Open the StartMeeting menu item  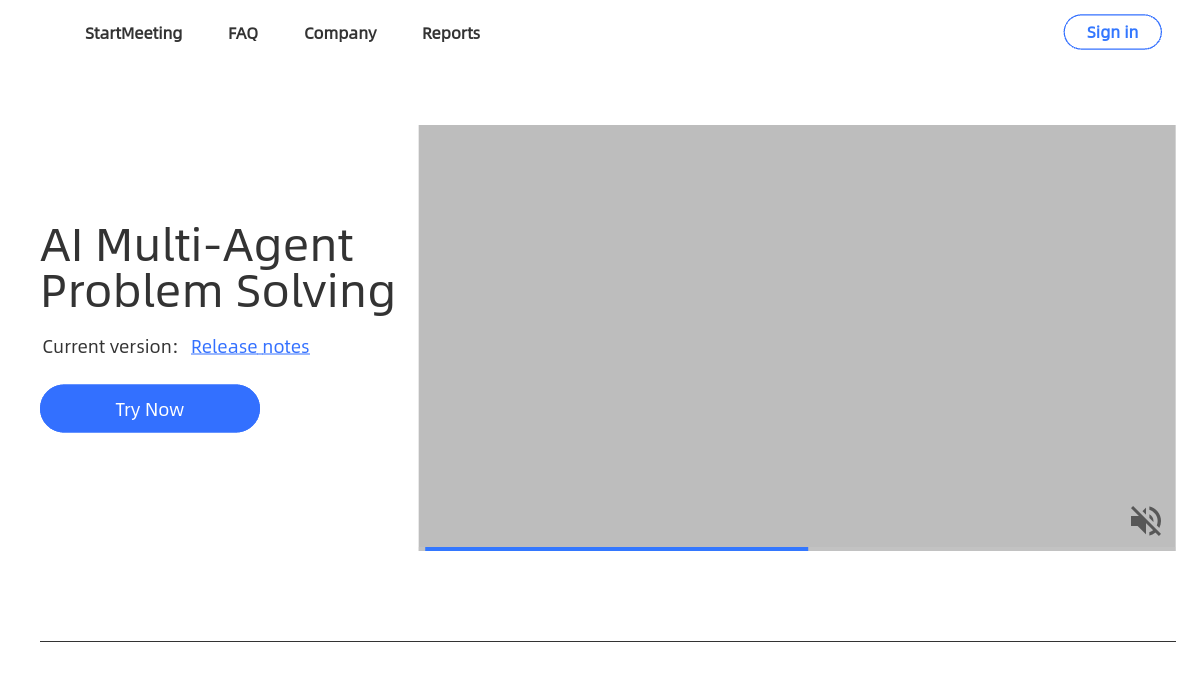point(134,33)
